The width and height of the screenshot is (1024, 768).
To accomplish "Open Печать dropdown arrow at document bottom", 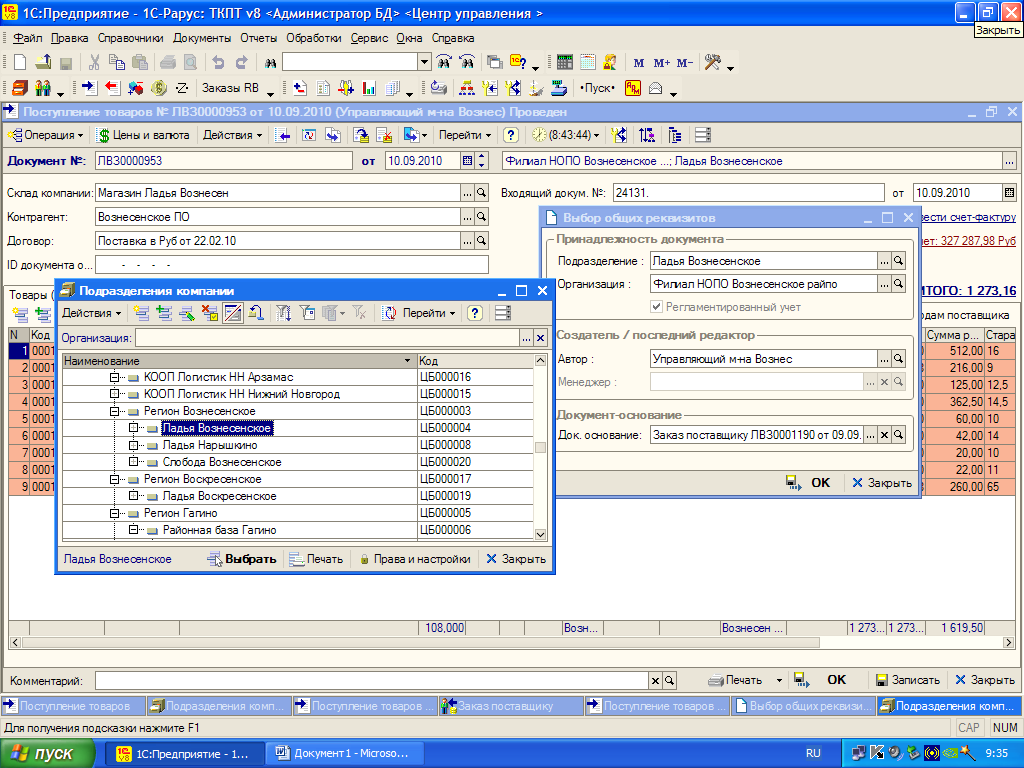I will point(779,680).
